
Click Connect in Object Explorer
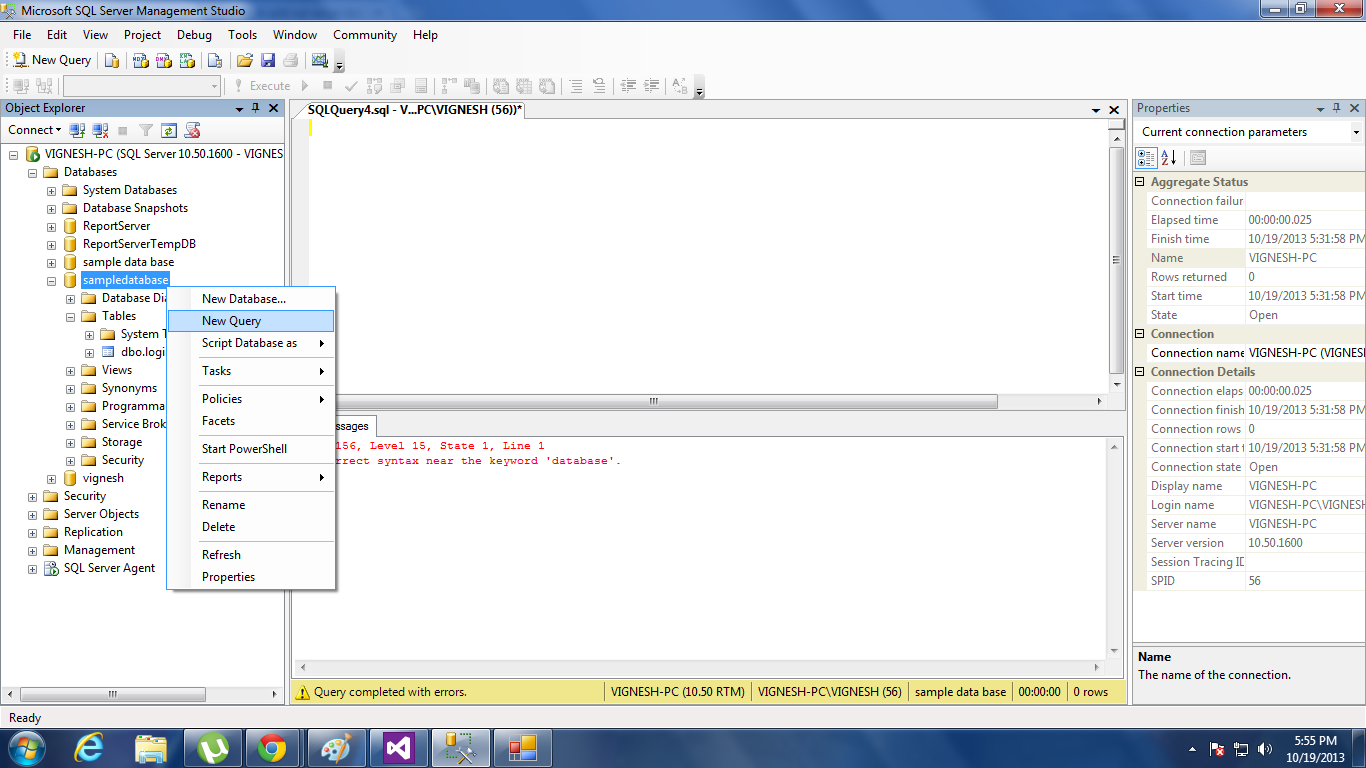coord(30,130)
